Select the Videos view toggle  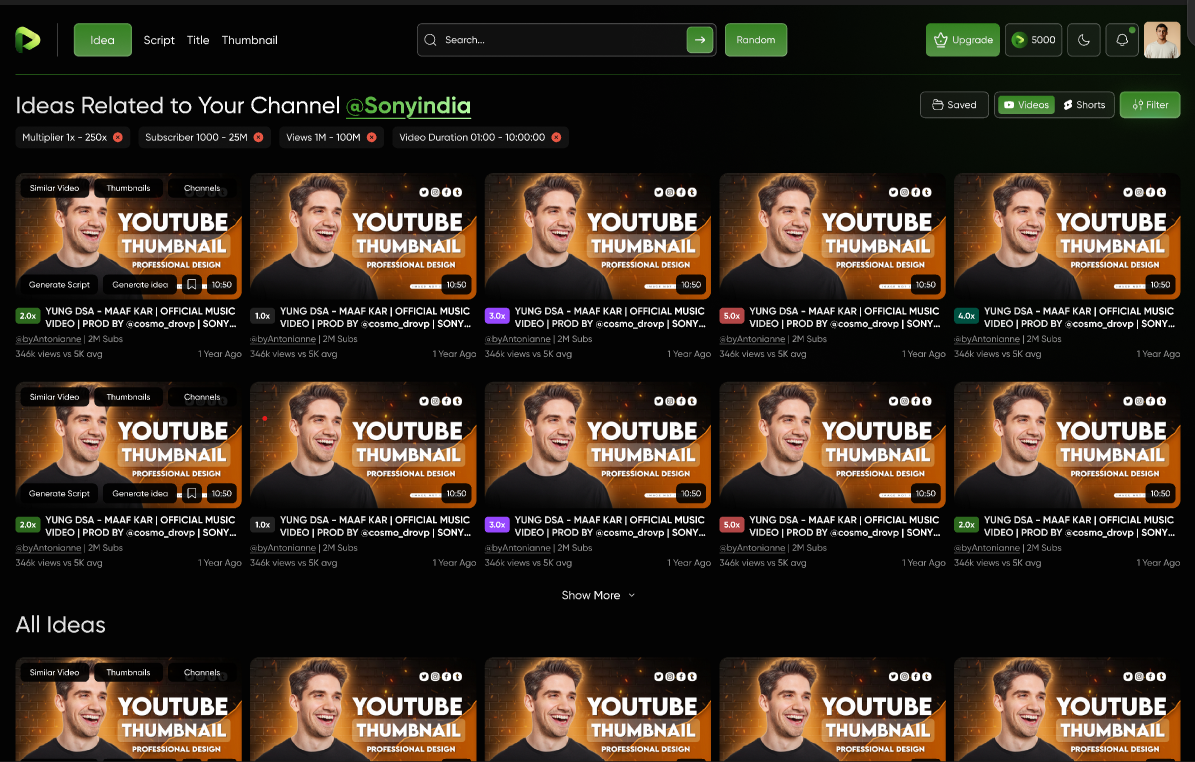1026,105
